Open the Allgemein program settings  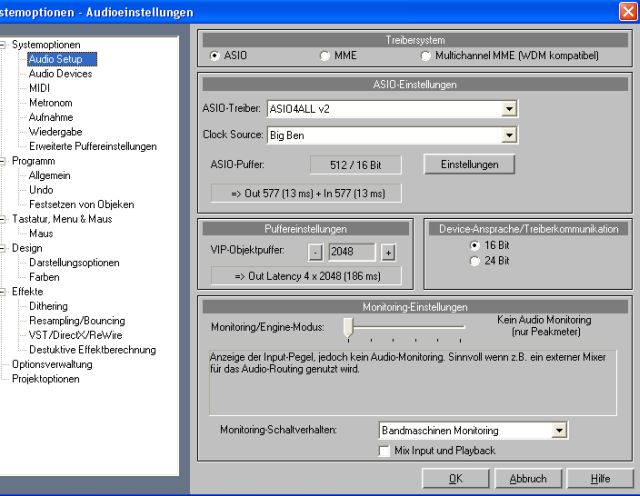49,176
